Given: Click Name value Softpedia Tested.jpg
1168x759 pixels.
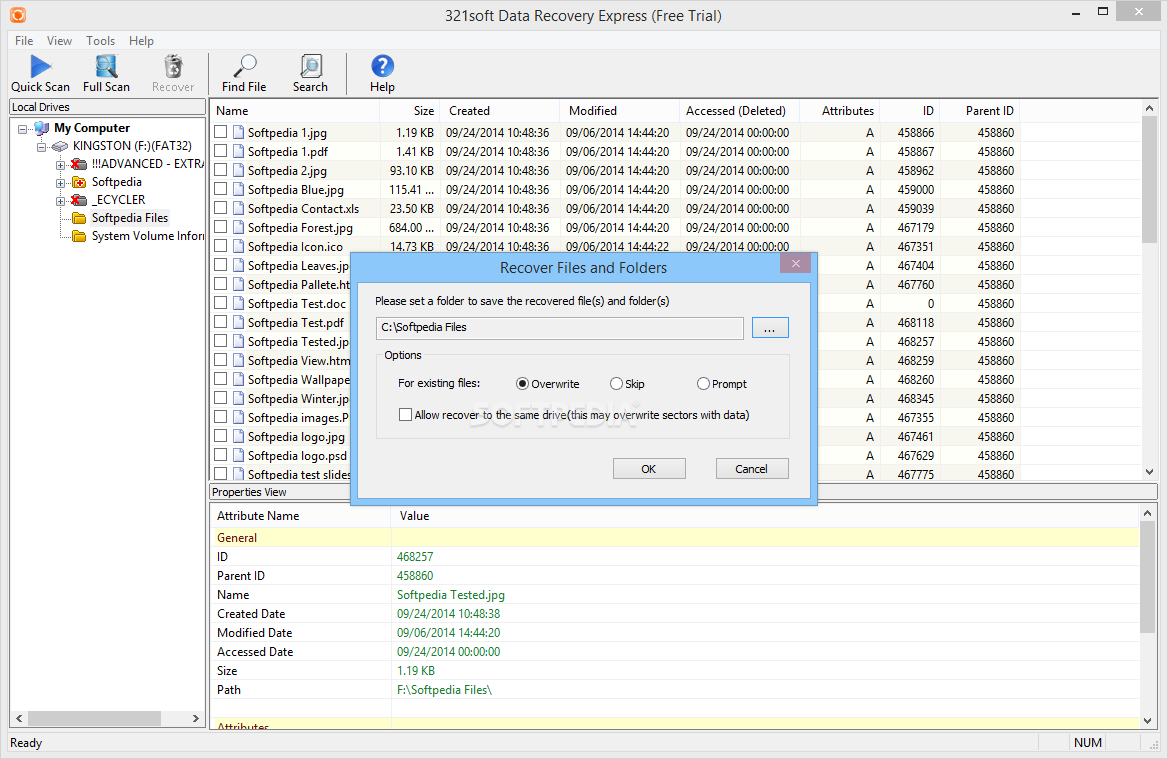Looking at the screenshot, I should point(451,595).
